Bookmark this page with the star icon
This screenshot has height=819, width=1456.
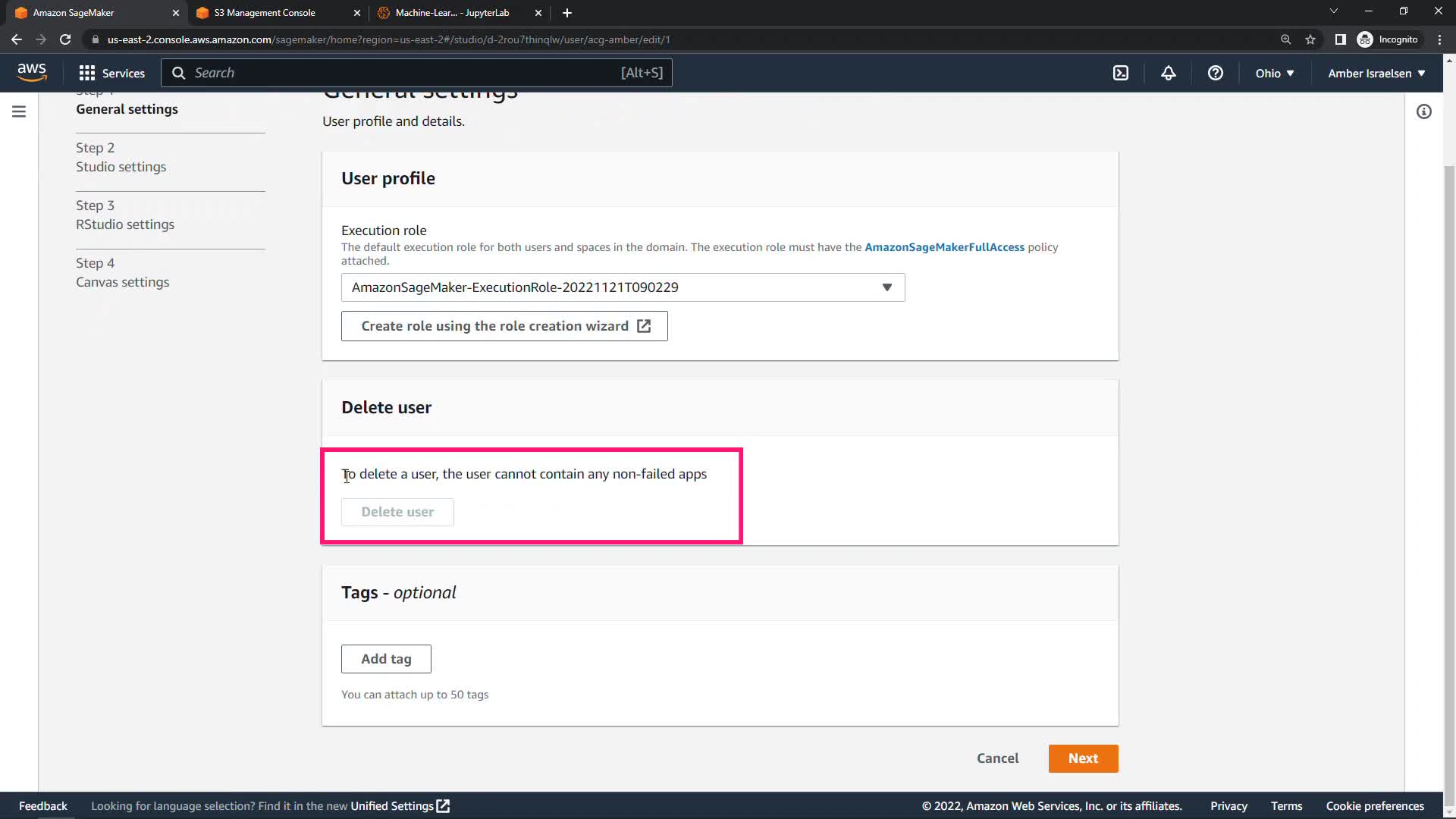point(1310,39)
